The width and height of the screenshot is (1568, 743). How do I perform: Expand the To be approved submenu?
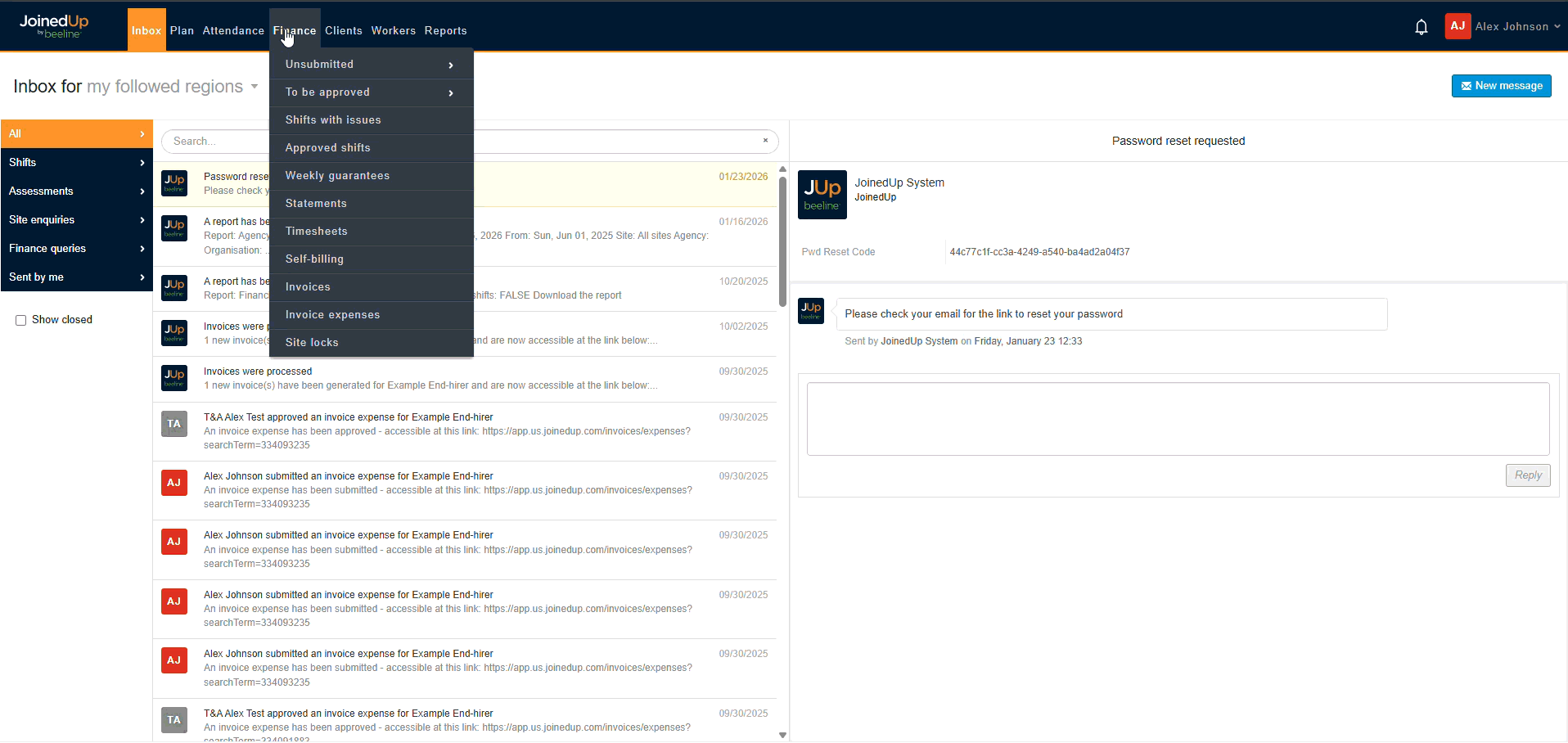coord(371,92)
